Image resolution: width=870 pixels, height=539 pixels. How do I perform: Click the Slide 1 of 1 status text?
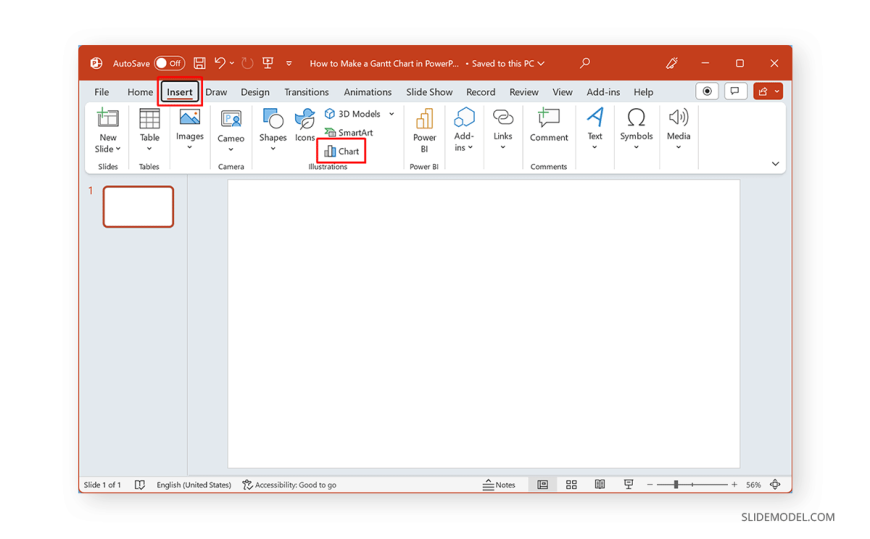(x=102, y=485)
